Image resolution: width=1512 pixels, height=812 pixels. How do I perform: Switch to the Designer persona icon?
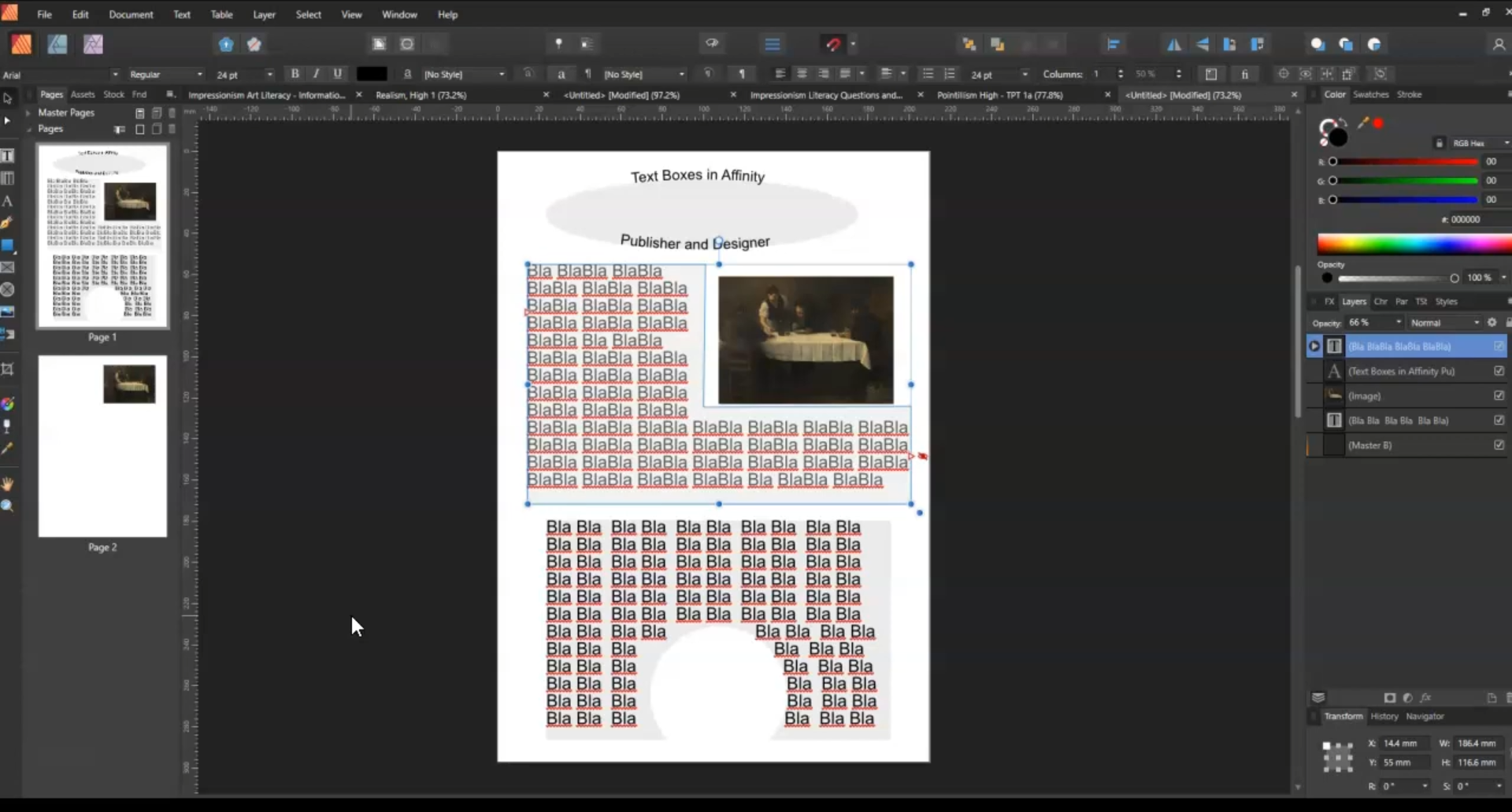pos(57,44)
